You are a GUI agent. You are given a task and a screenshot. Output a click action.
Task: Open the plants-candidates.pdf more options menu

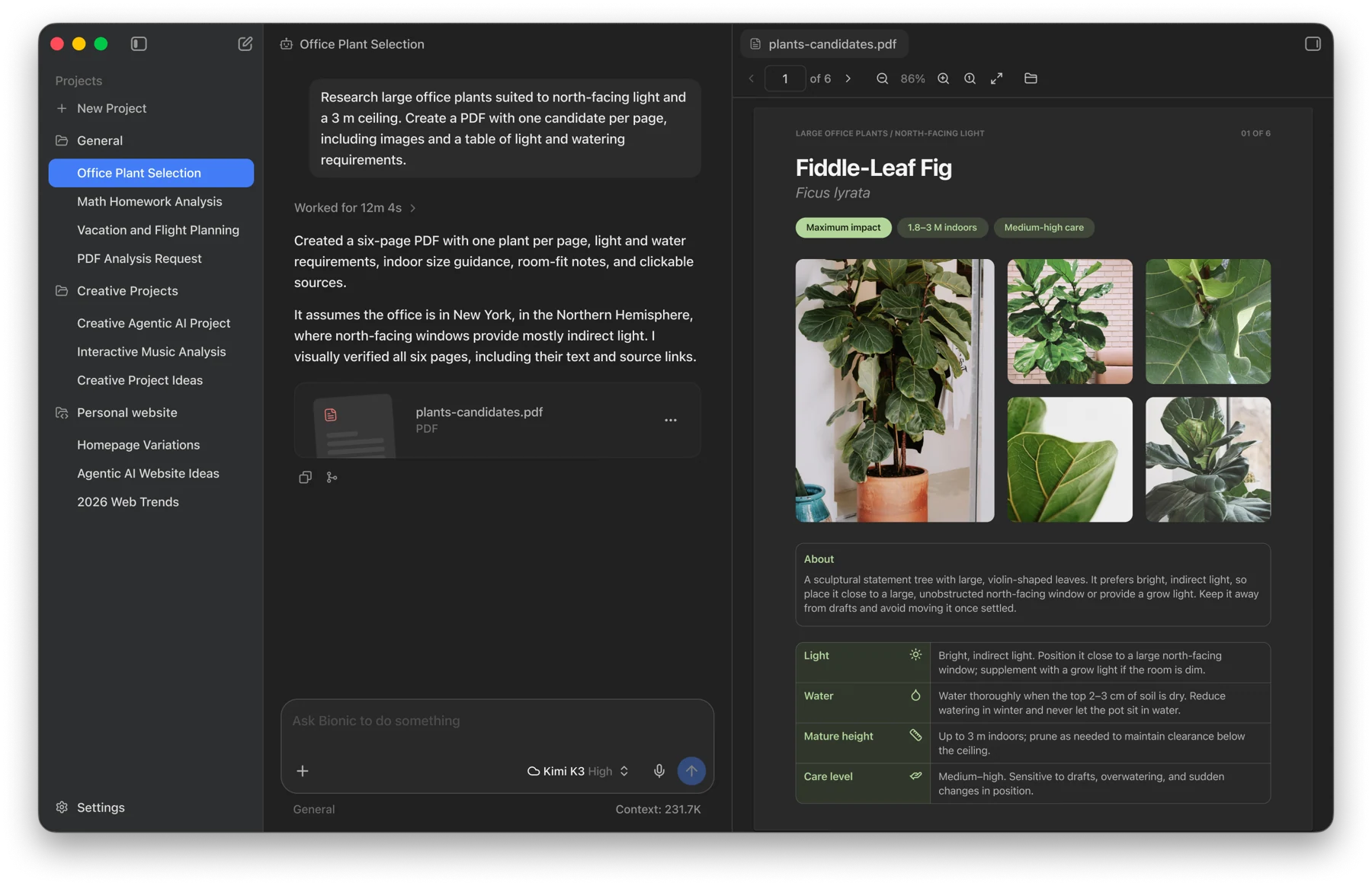pyautogui.click(x=670, y=421)
